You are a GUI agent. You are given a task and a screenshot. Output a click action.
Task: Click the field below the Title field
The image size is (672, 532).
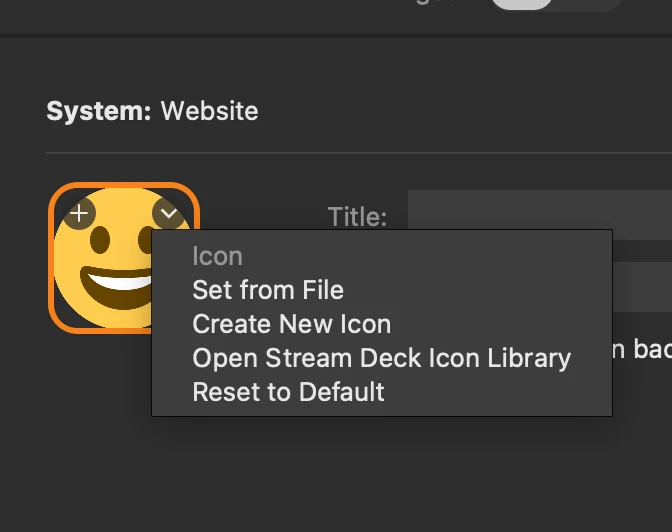tap(640, 290)
